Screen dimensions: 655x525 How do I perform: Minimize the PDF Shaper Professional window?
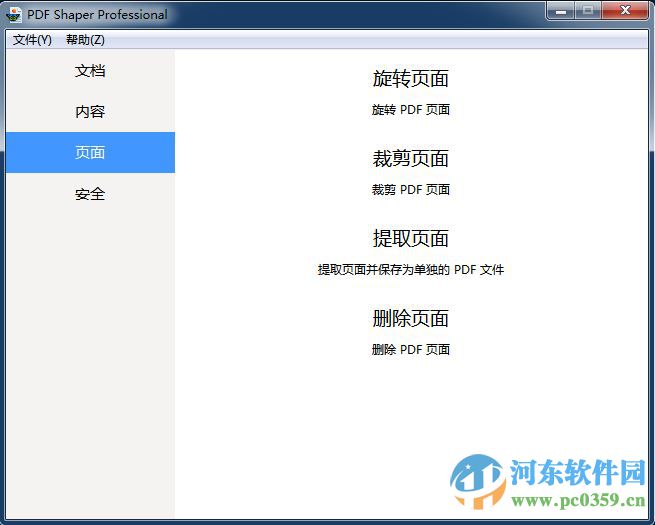(x=561, y=10)
